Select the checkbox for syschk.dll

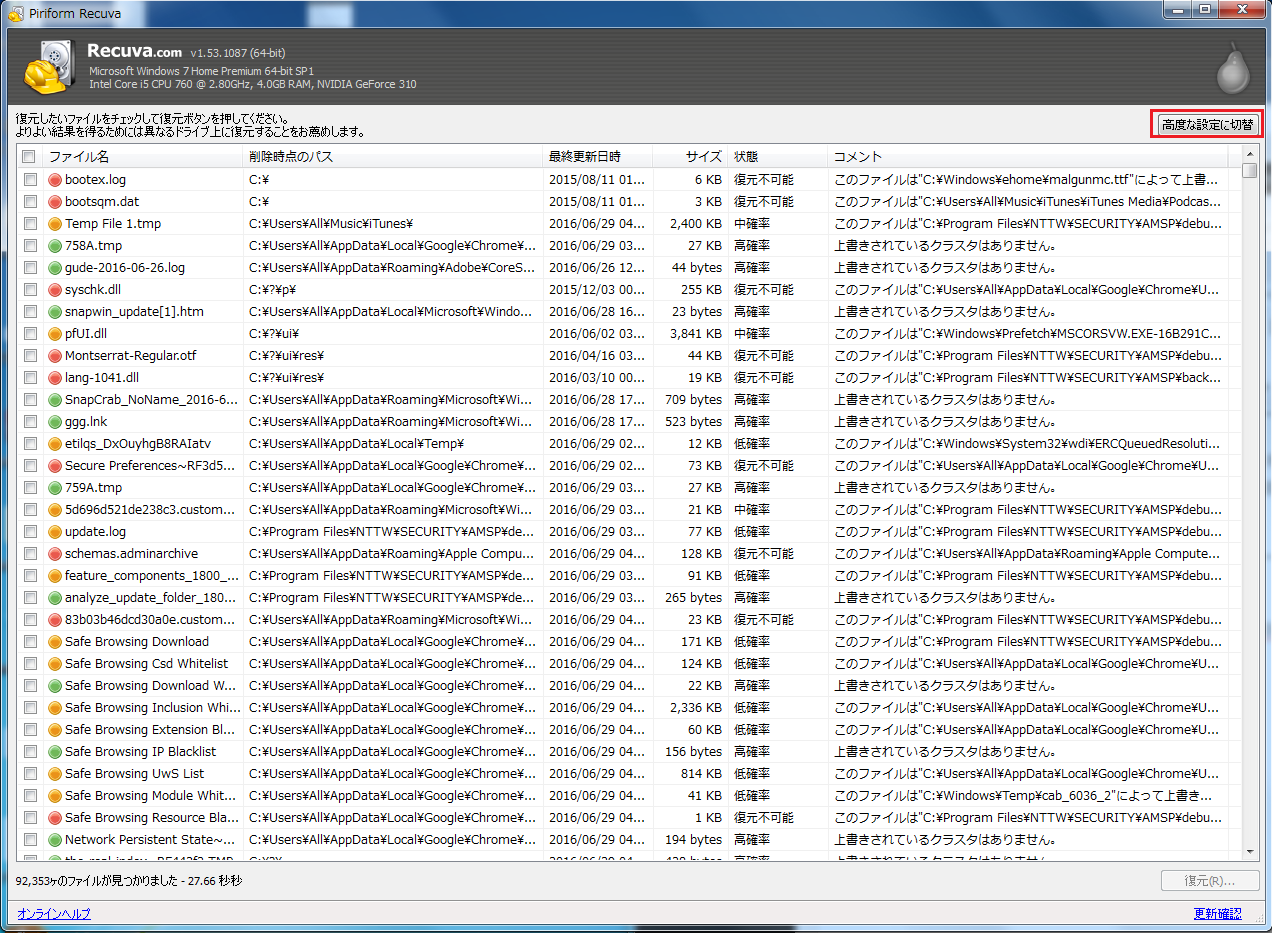coord(29,290)
